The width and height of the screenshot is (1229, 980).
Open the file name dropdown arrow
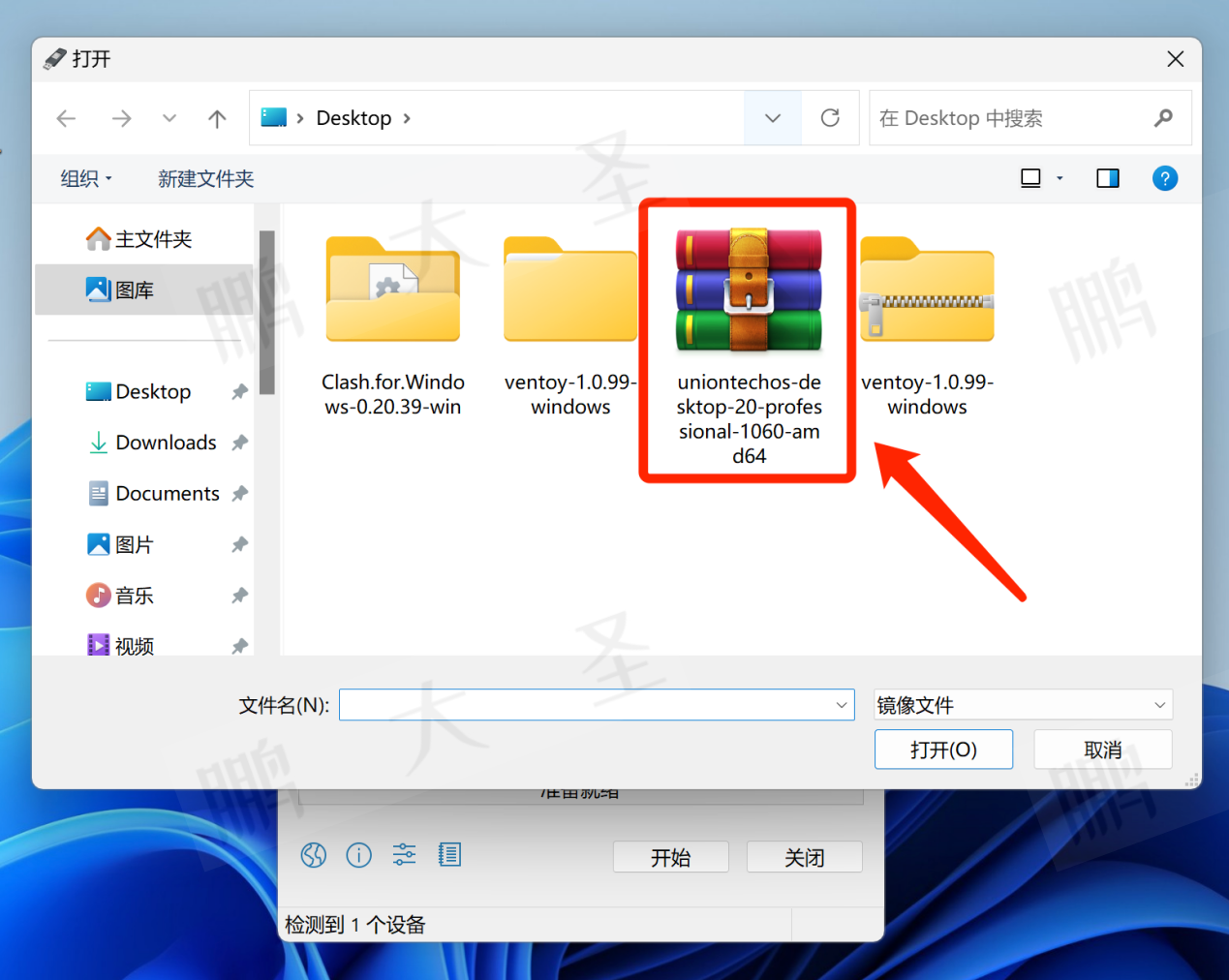[842, 705]
